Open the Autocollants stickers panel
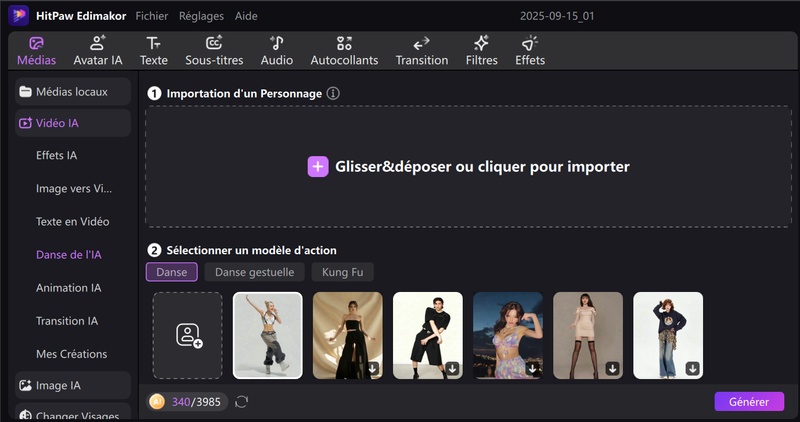The image size is (800, 422). click(344, 51)
